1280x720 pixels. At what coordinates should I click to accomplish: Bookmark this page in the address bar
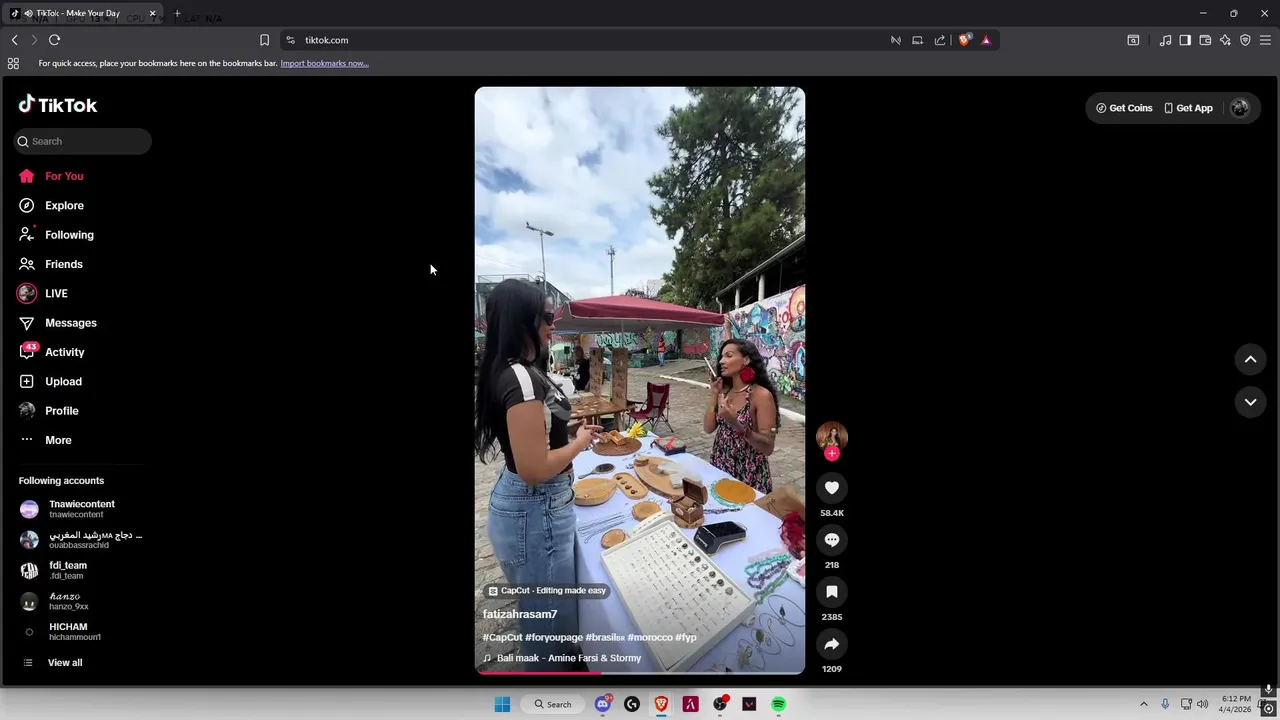pos(264,40)
